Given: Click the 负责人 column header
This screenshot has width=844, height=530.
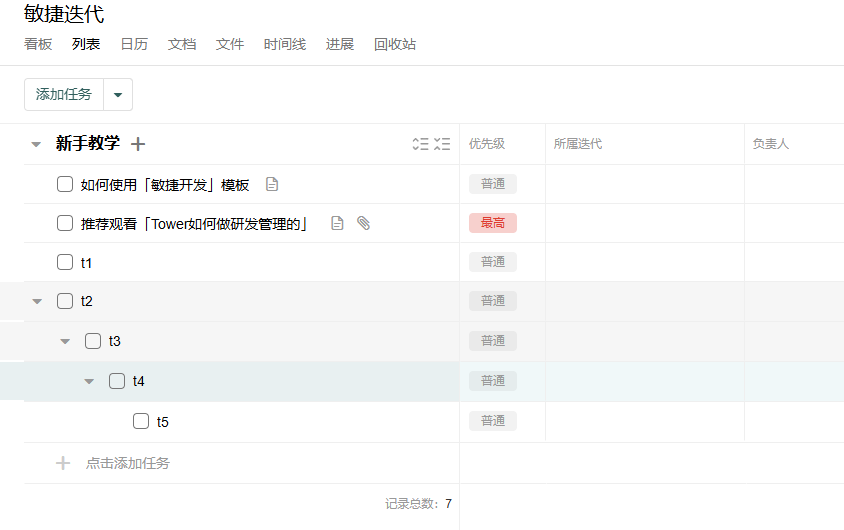Looking at the screenshot, I should click(770, 144).
